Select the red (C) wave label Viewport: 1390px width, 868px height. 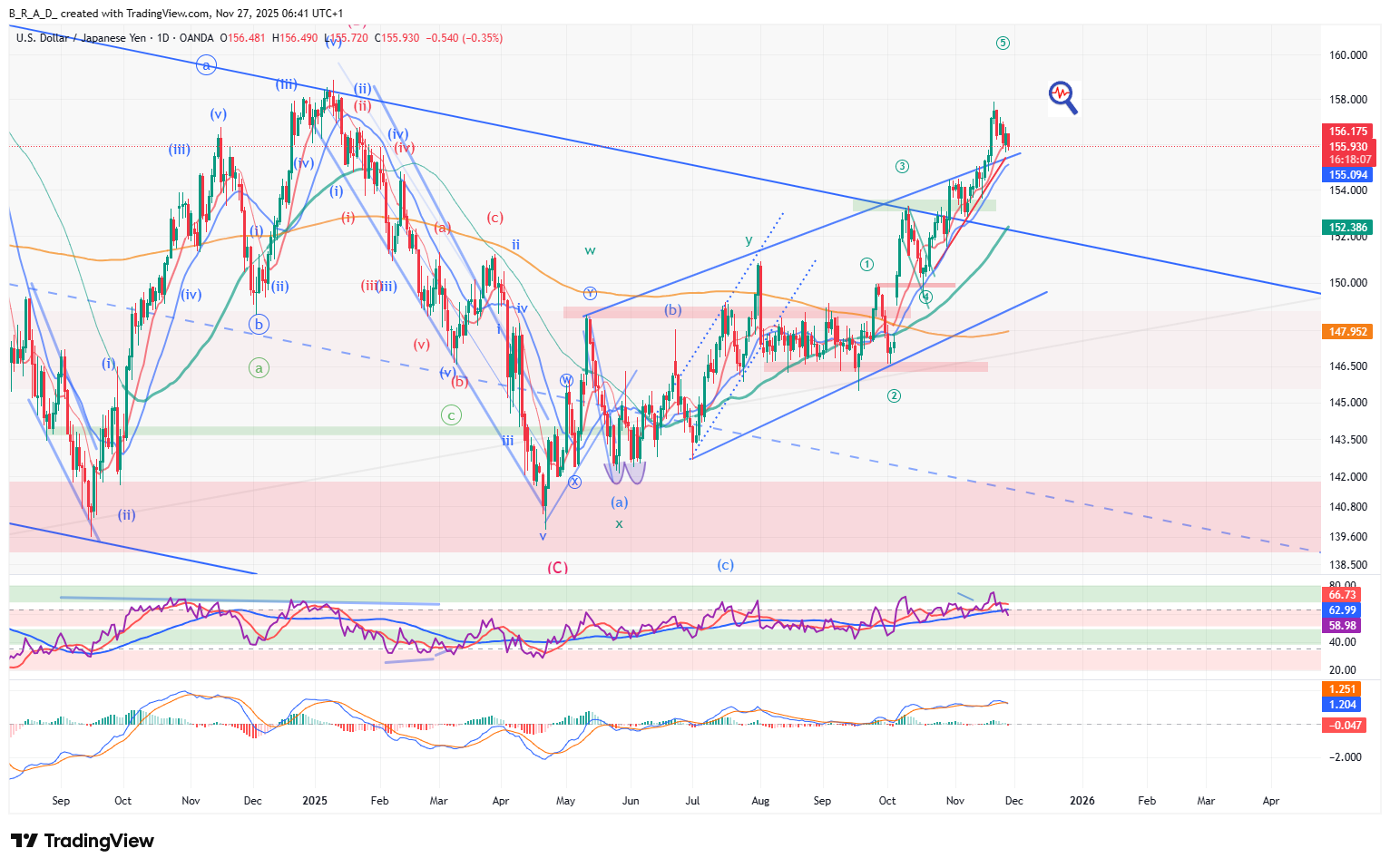pyautogui.click(x=557, y=567)
